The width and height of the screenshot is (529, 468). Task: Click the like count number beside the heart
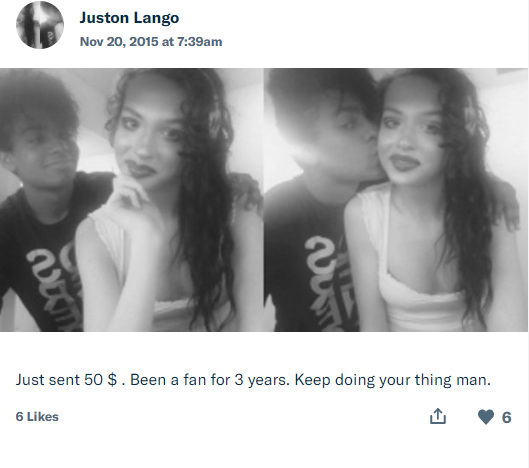click(506, 417)
